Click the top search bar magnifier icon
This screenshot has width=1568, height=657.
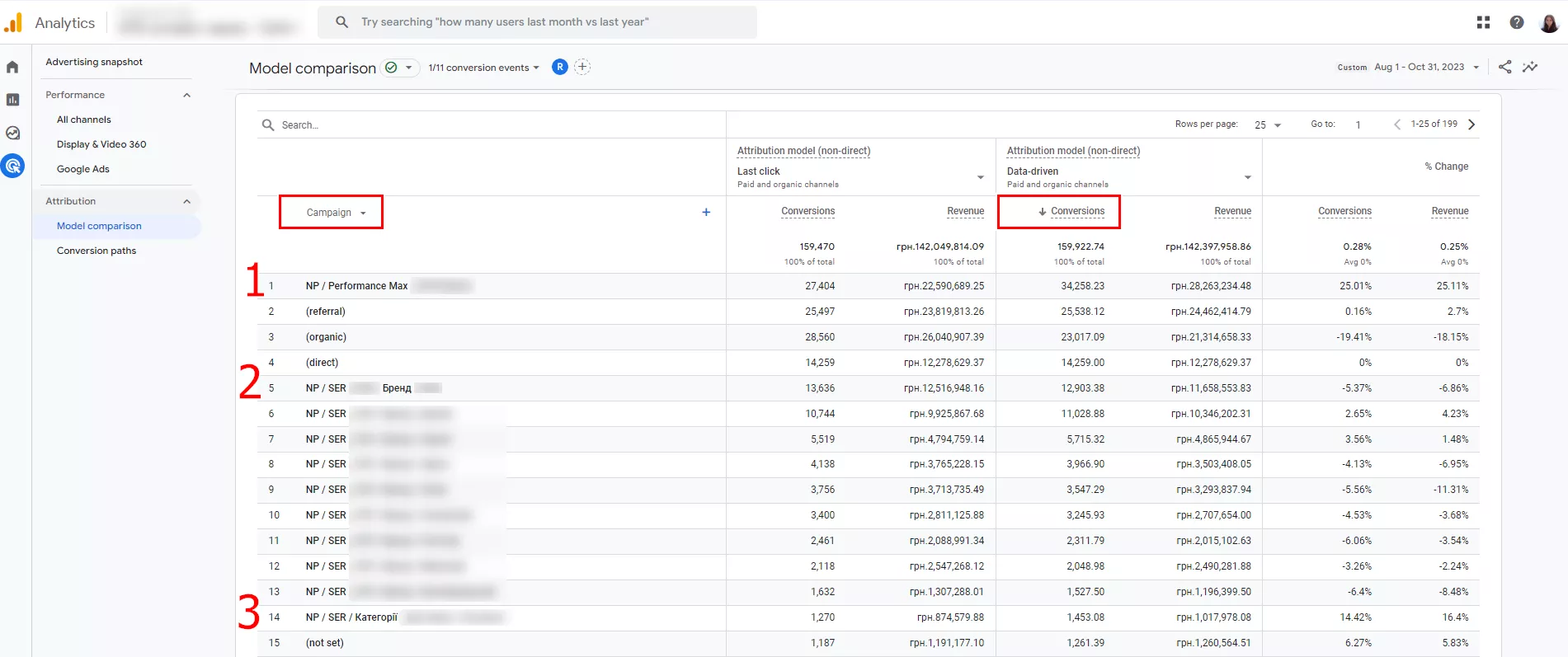341,22
